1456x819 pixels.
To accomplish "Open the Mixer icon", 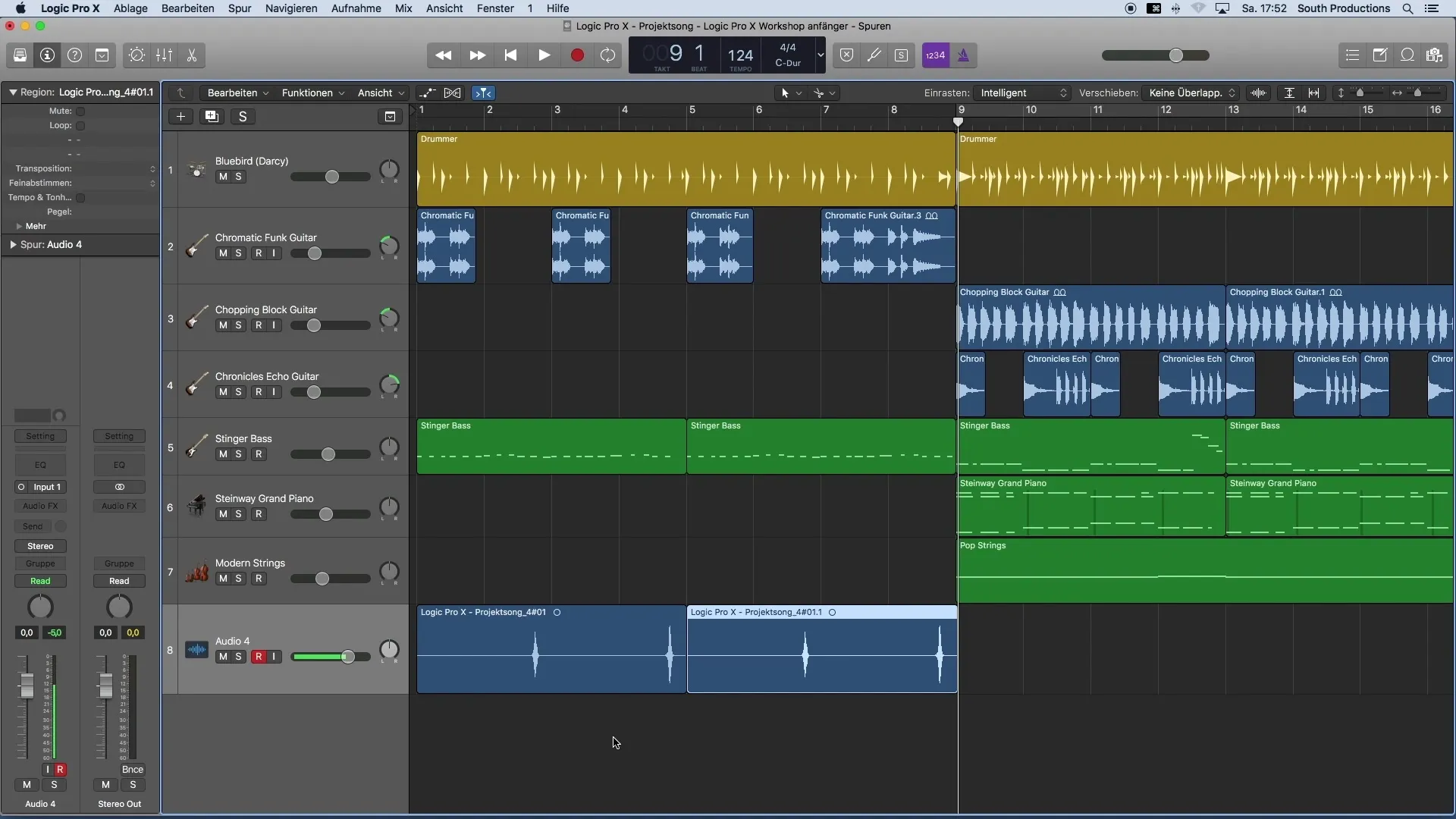I will click(165, 55).
